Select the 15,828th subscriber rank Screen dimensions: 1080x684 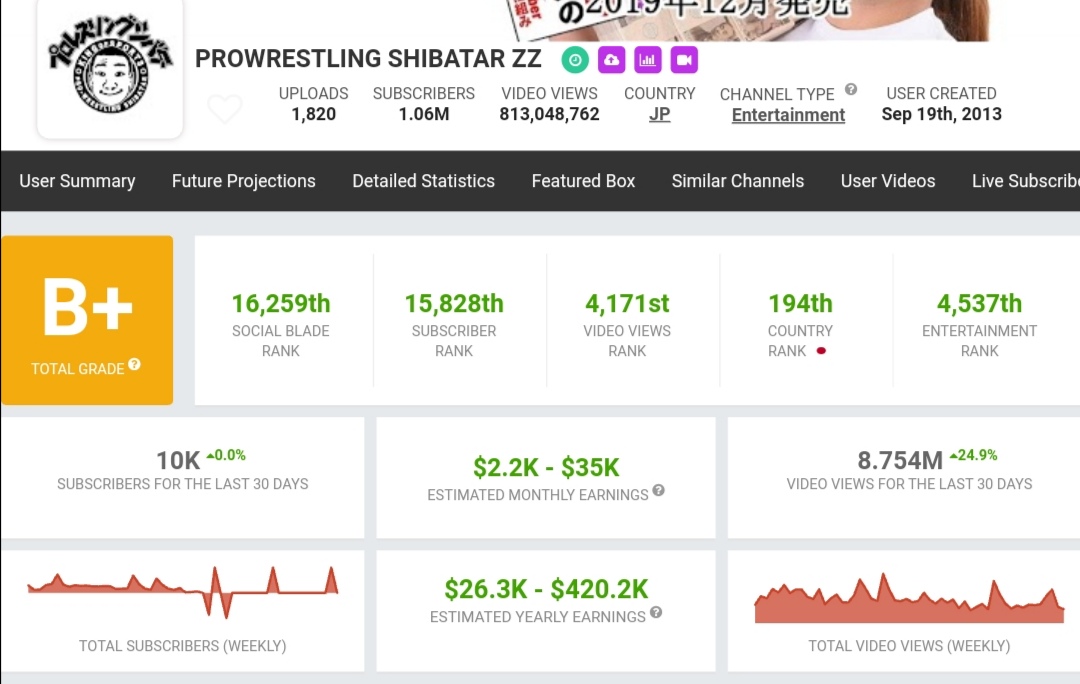point(454,304)
